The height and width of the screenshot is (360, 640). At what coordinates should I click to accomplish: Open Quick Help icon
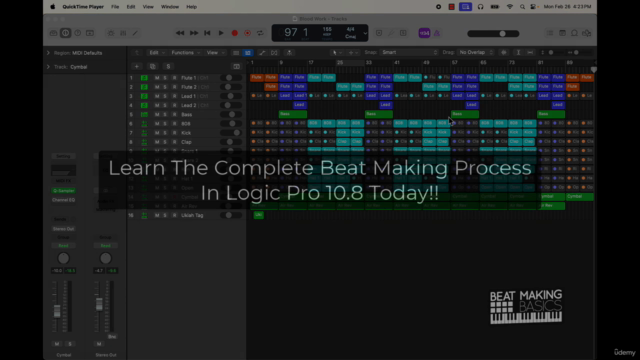point(78,33)
